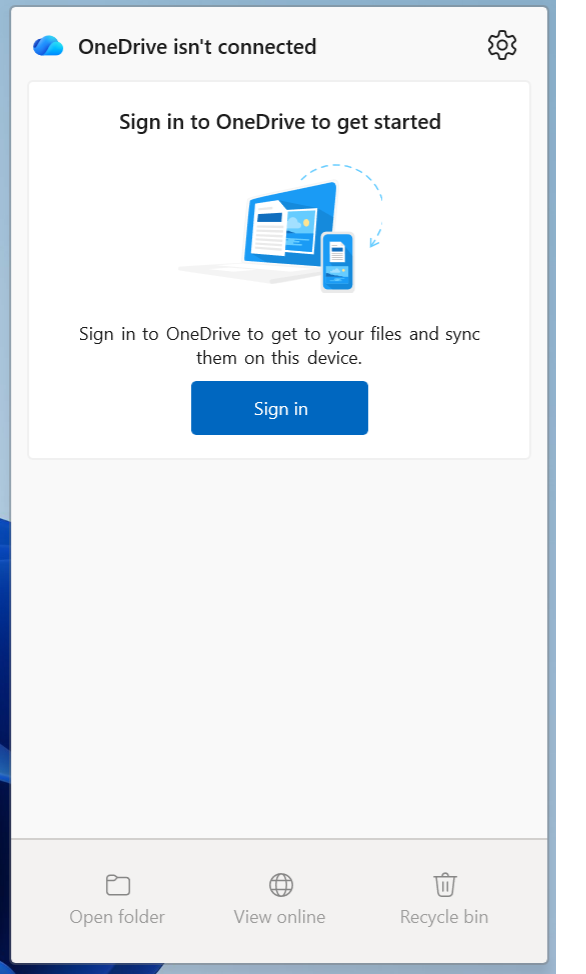The height and width of the screenshot is (974, 586).
Task: Open OneDrive settings gear icon
Action: [501, 45]
